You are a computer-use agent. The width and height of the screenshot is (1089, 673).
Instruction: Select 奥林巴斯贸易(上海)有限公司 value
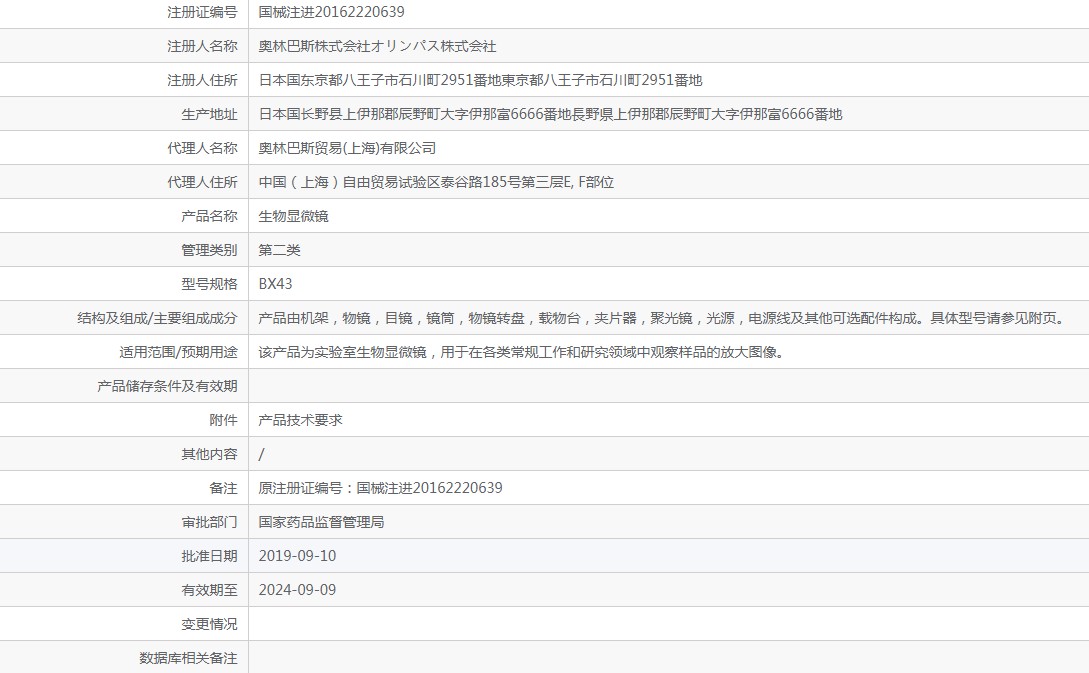point(347,148)
